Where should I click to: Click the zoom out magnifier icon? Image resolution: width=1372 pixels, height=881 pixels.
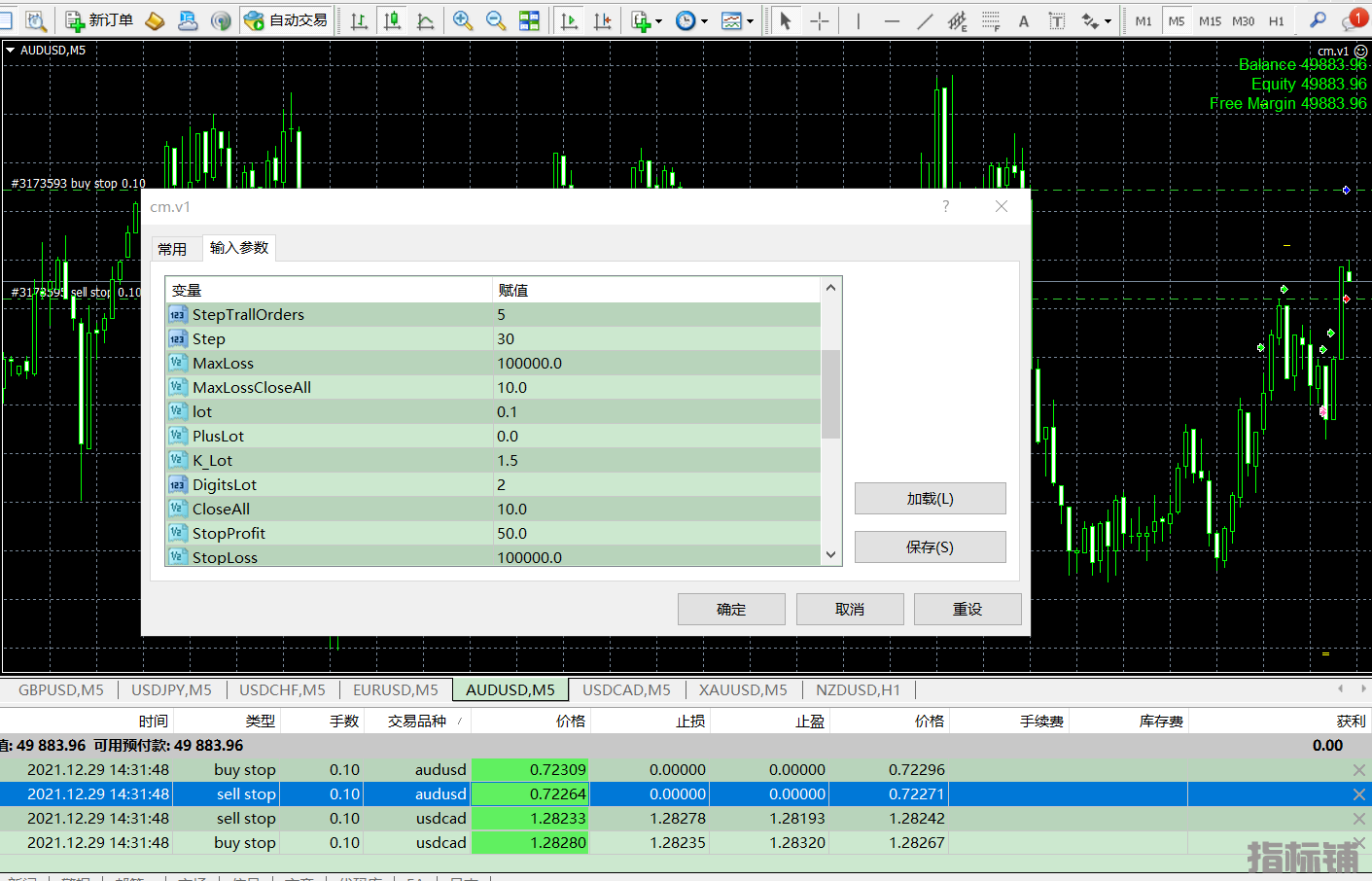coord(496,20)
